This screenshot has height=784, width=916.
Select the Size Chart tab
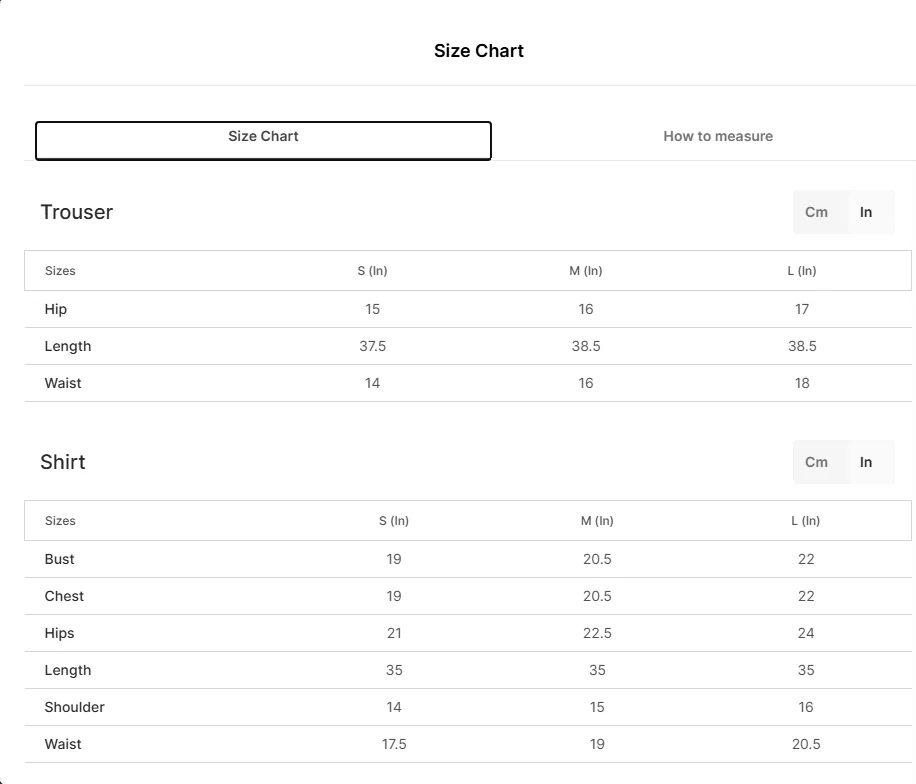coord(263,140)
